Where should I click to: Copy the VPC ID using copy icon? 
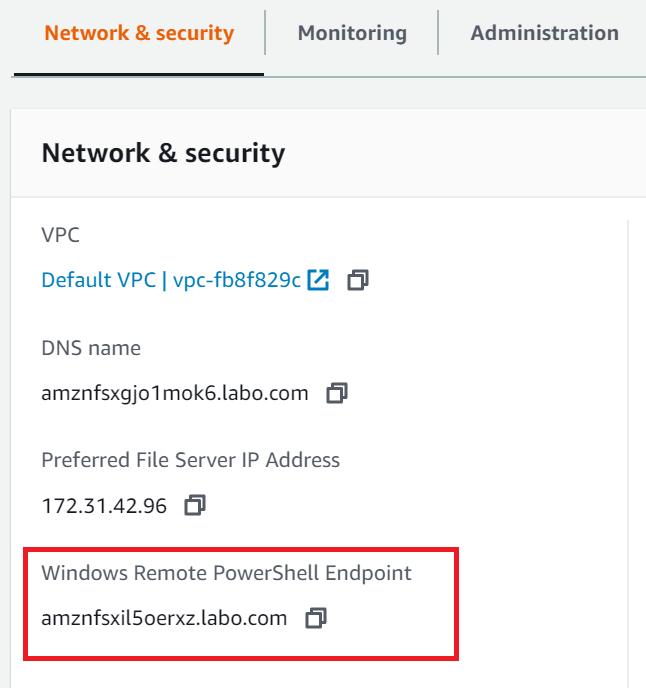[357, 280]
